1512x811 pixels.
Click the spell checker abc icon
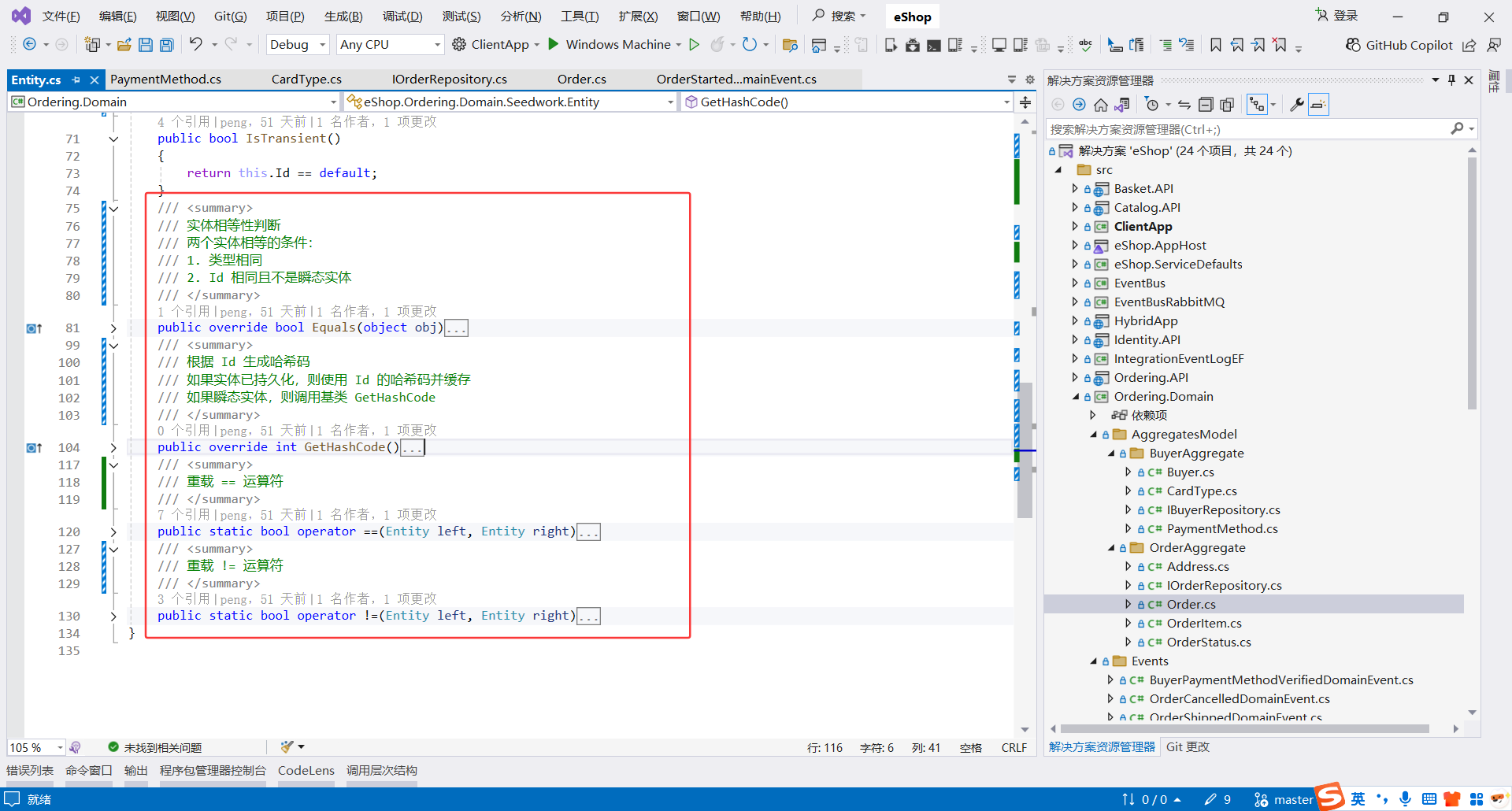(x=1085, y=45)
